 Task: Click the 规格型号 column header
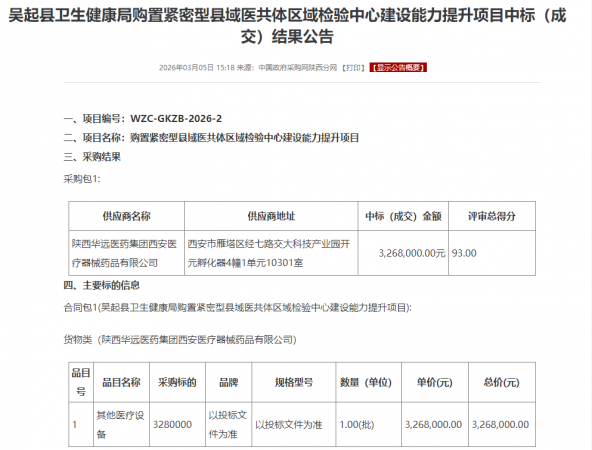tap(294, 382)
